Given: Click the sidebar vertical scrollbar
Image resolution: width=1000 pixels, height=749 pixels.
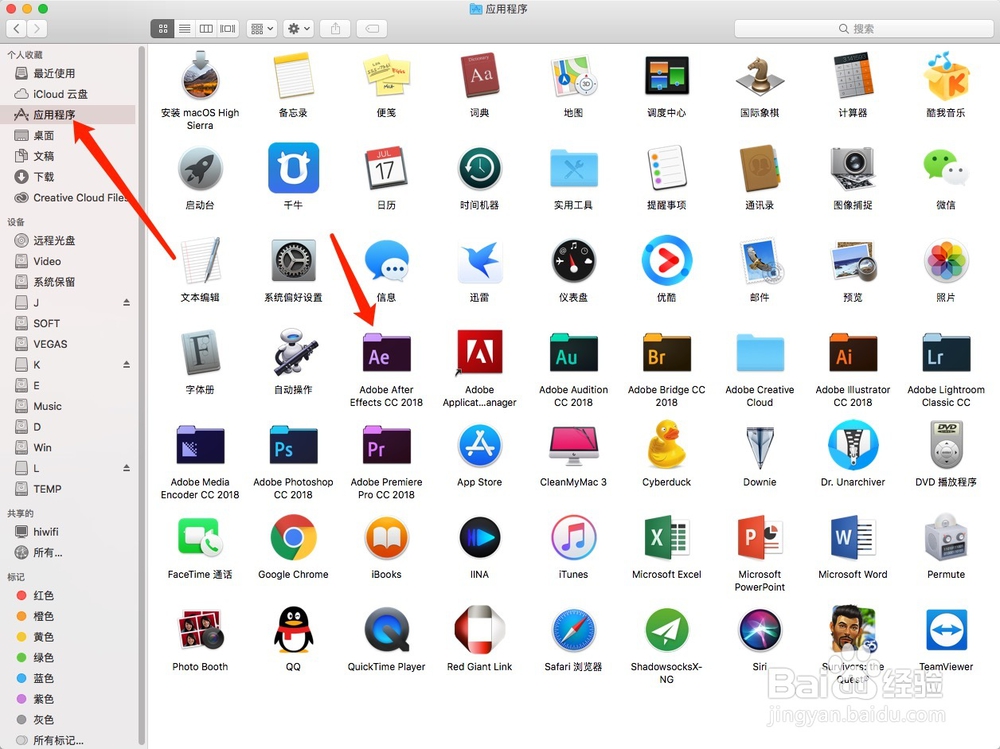Looking at the screenshot, I should pyautogui.click(x=142, y=396).
